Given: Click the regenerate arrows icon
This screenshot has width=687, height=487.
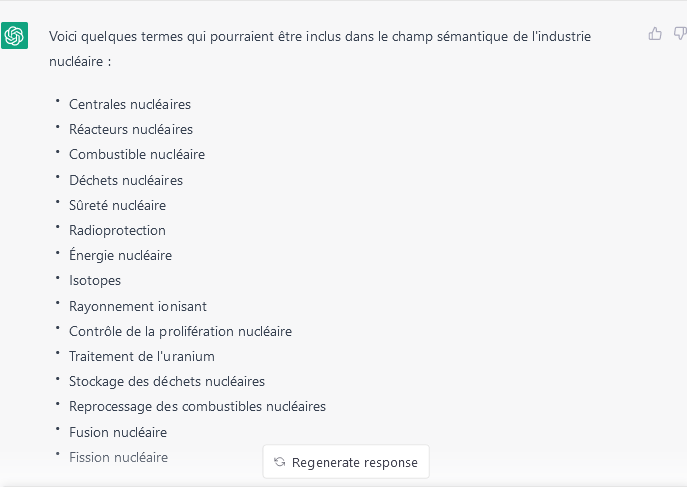Looking at the screenshot, I should coord(280,462).
